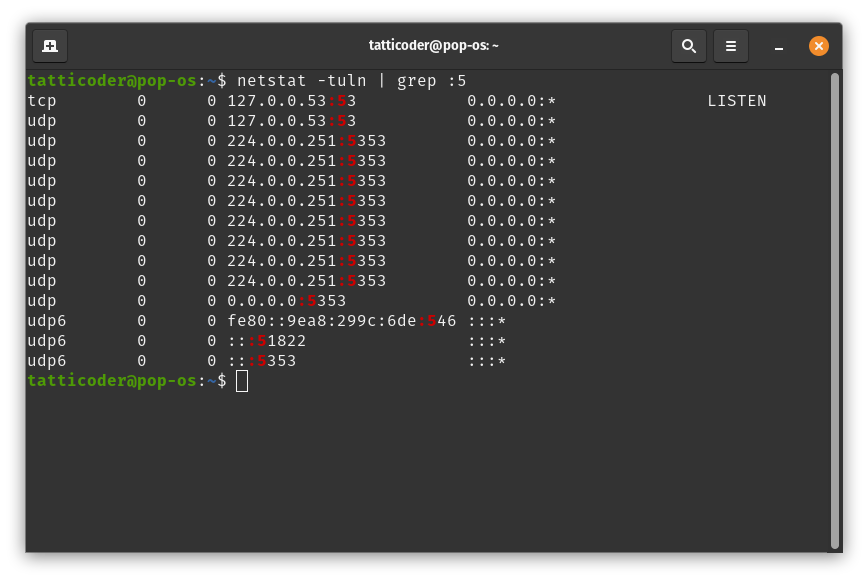Click the :::51822 udp6 local address
The image size is (868, 581).
[266, 341]
